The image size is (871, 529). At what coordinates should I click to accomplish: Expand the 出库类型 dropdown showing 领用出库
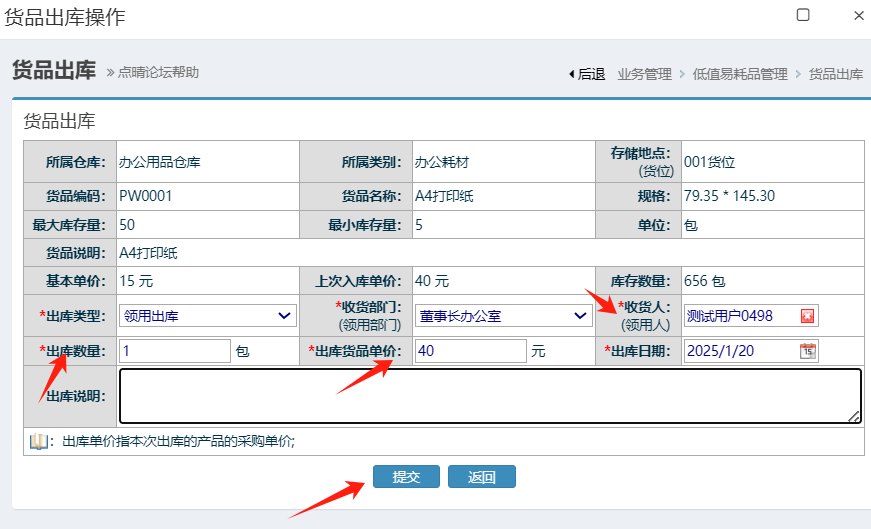click(x=208, y=316)
